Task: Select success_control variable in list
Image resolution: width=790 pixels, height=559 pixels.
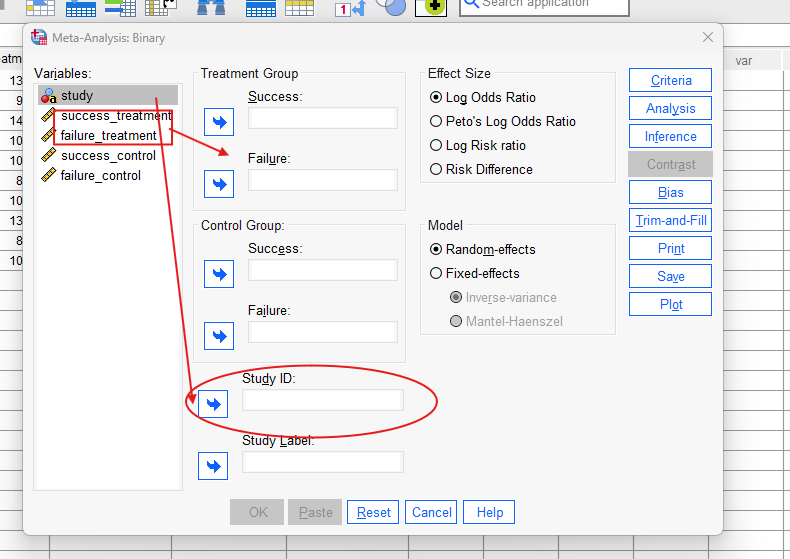Action: [107, 156]
